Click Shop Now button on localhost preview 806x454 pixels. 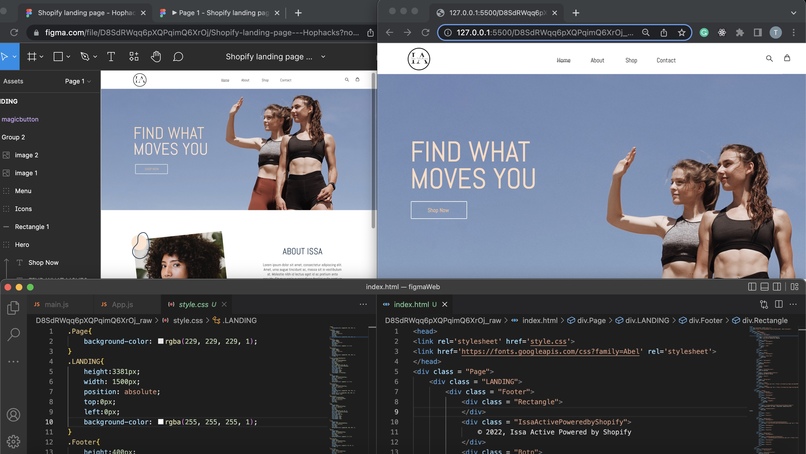tap(438, 210)
